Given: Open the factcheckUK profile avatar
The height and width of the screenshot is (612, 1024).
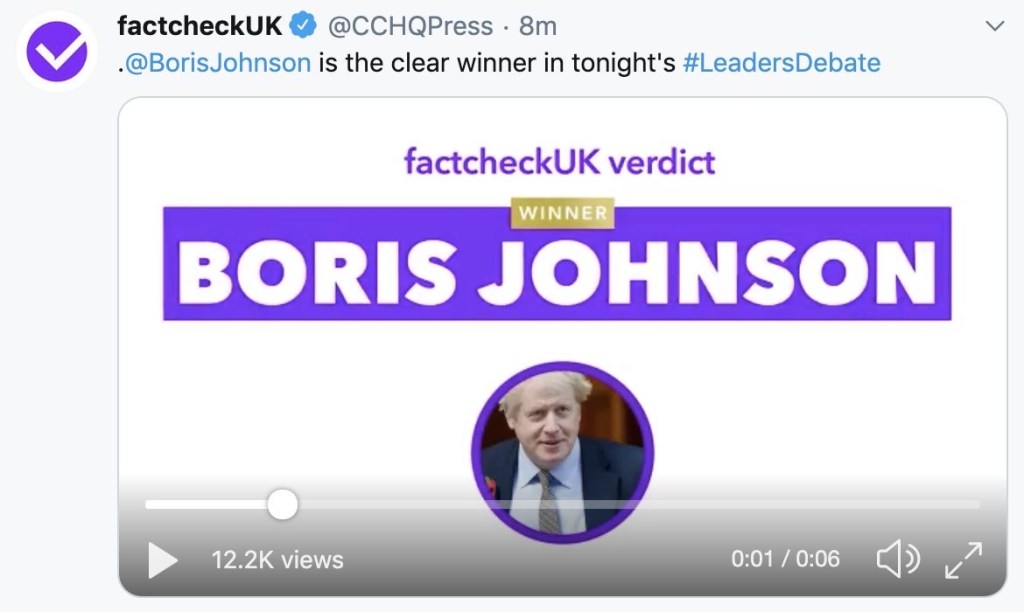Looking at the screenshot, I should click(x=57, y=52).
